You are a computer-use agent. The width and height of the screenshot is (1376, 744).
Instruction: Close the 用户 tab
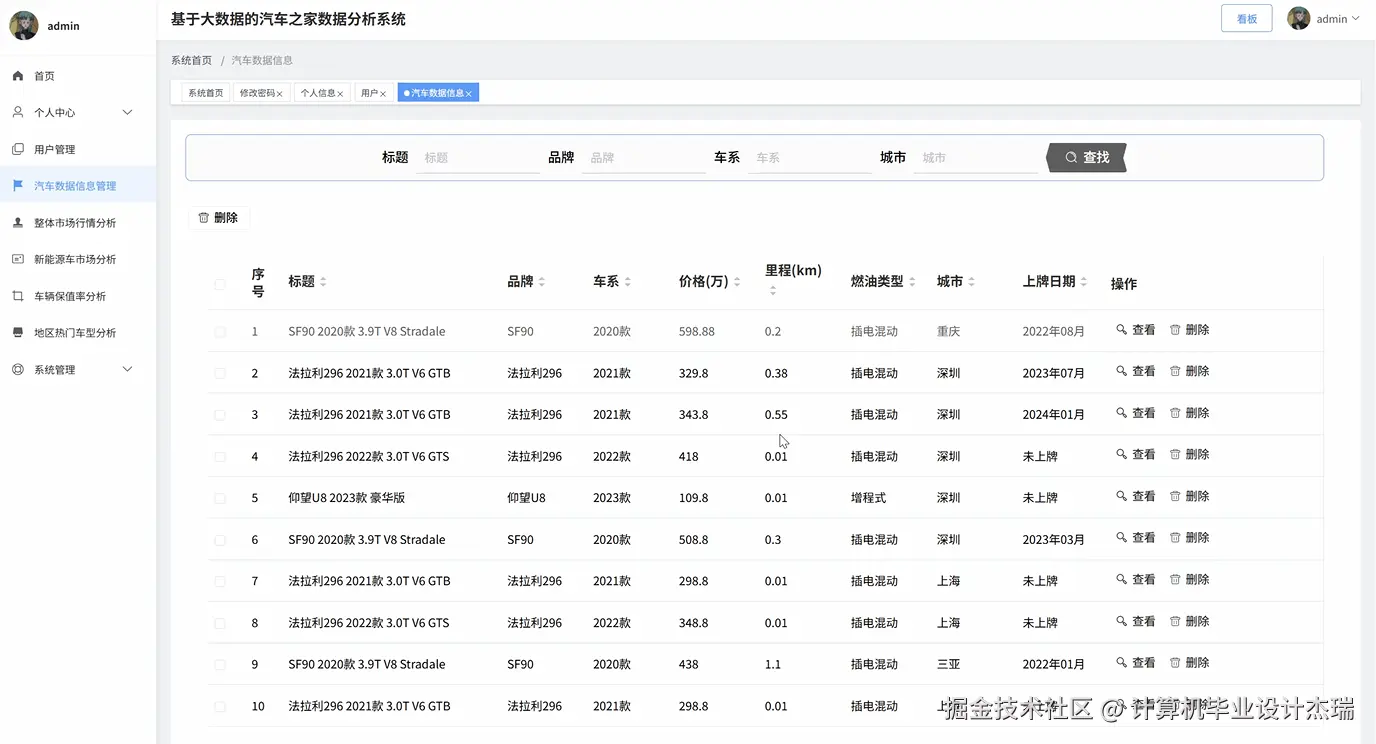tap(383, 94)
